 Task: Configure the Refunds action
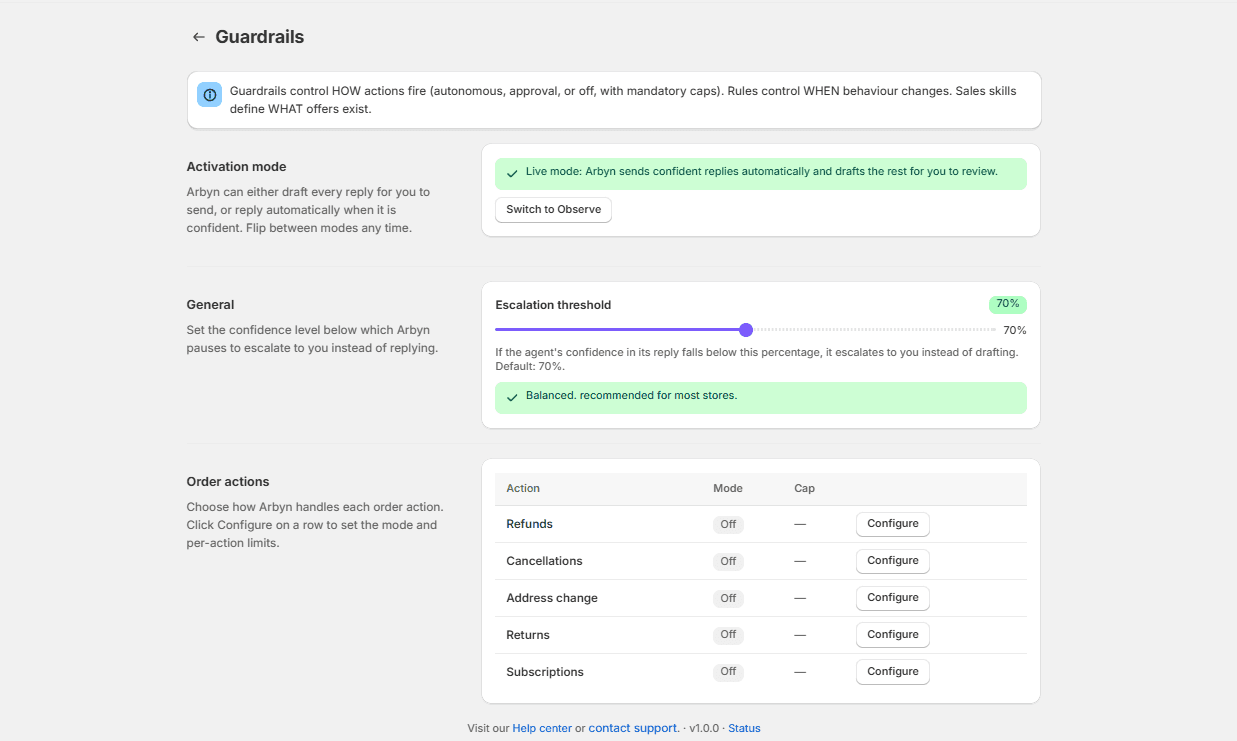[x=893, y=524]
